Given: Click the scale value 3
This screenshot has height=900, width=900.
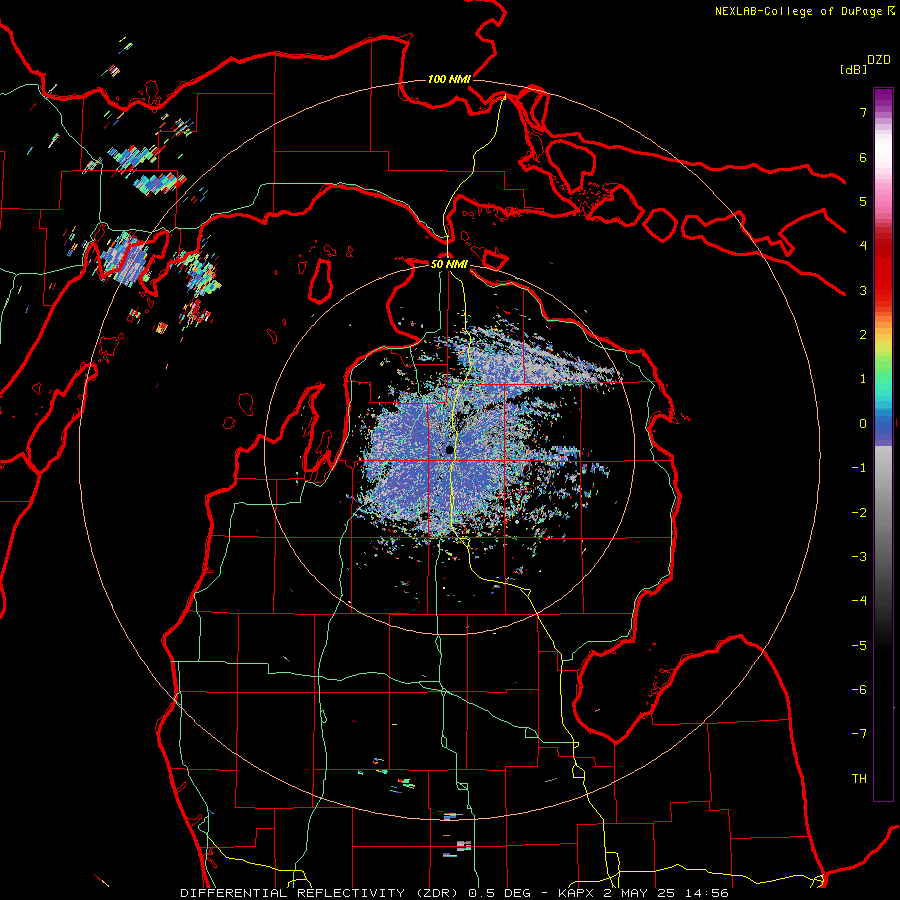Looking at the screenshot, I should (863, 290).
